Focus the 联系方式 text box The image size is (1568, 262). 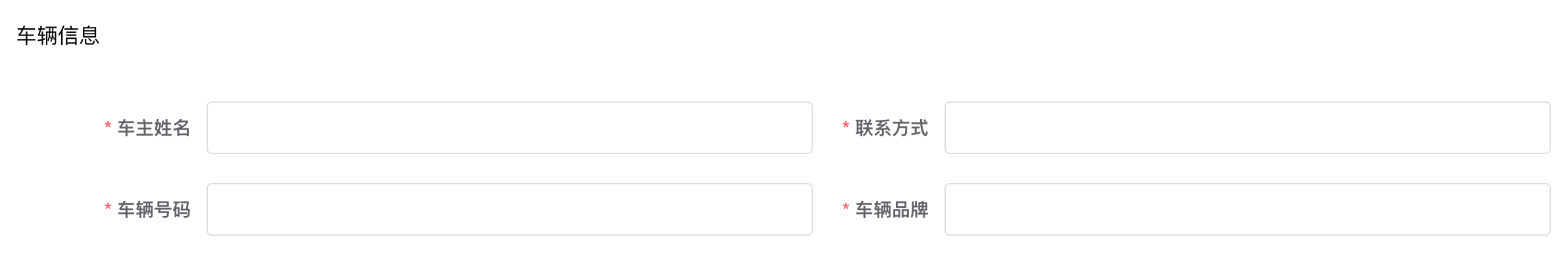(x=1248, y=128)
